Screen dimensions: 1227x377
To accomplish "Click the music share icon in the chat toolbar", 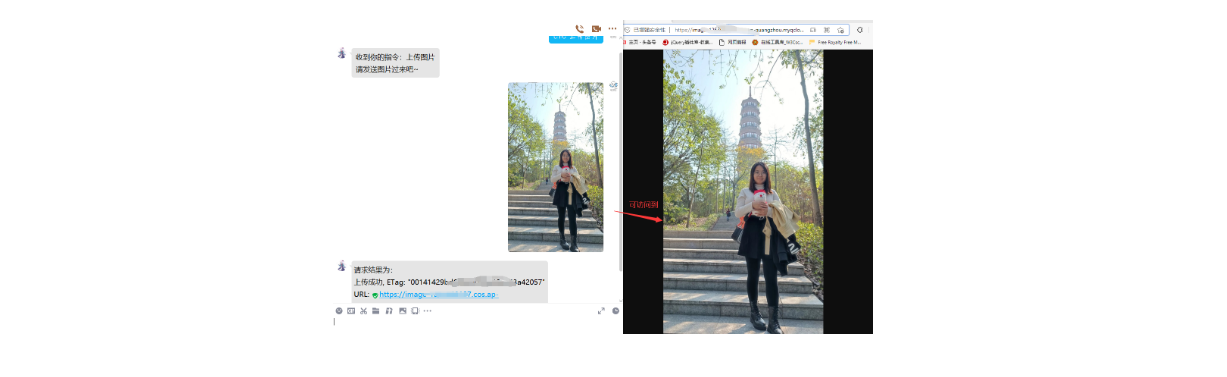I will 389,311.
